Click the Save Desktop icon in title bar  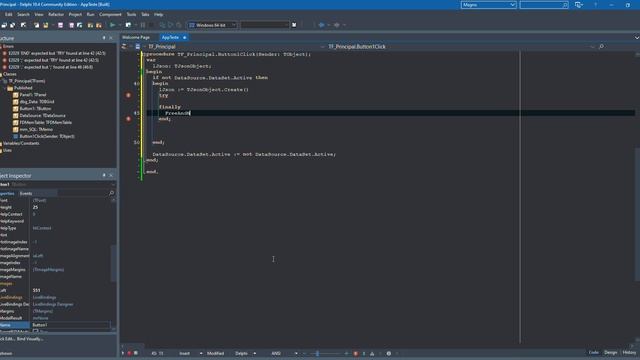point(578,5)
